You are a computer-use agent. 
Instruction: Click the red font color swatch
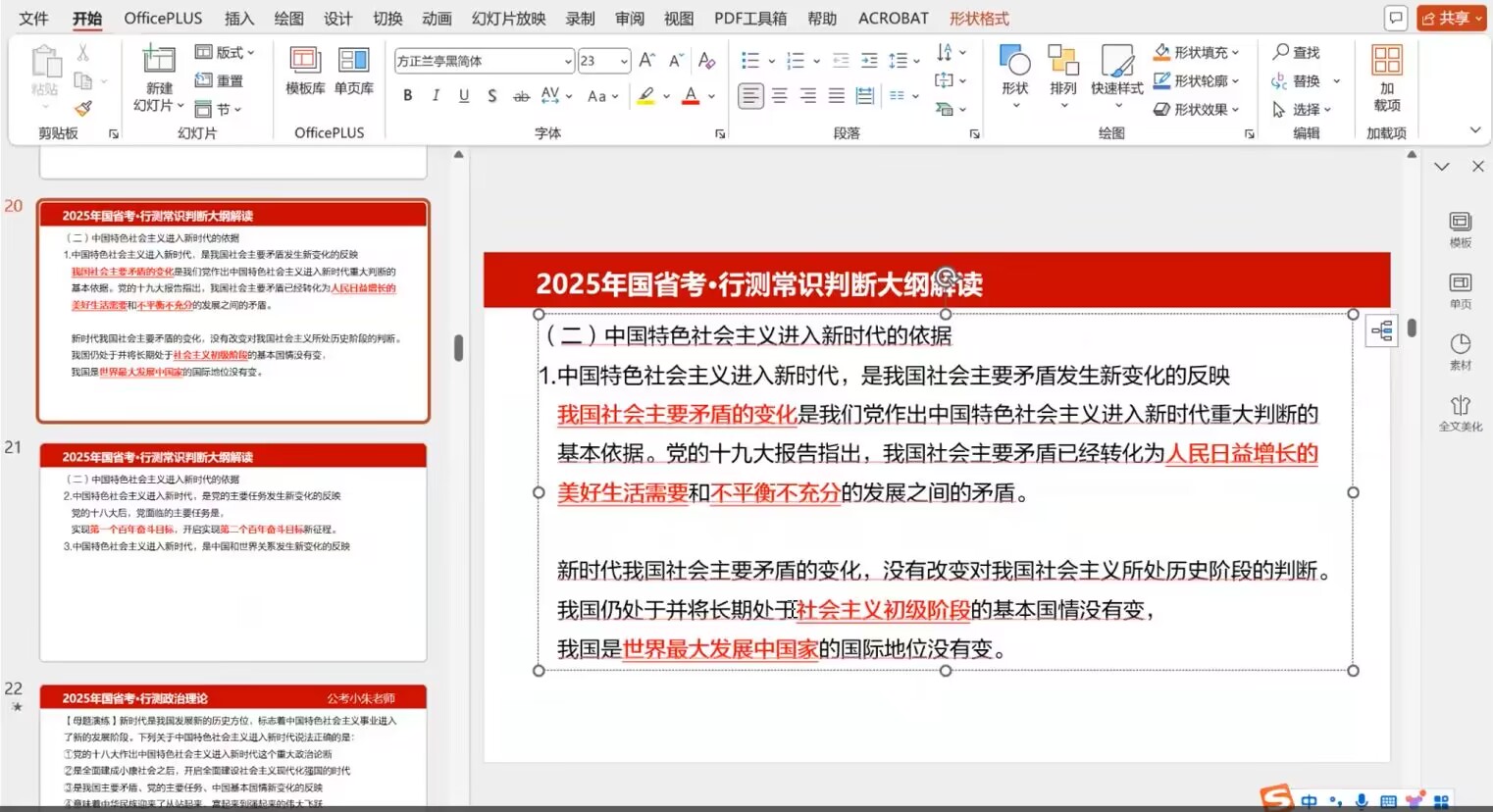click(691, 95)
